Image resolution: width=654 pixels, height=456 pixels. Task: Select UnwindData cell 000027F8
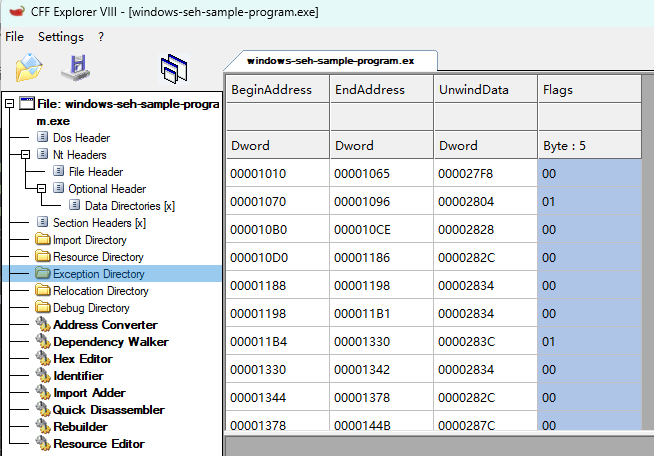coord(485,173)
